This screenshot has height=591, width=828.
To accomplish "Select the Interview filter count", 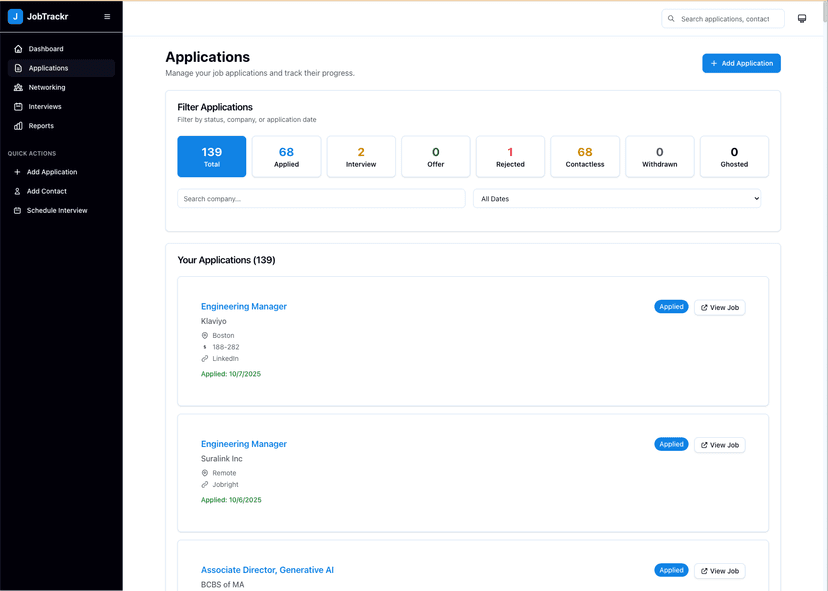I will coord(361,156).
